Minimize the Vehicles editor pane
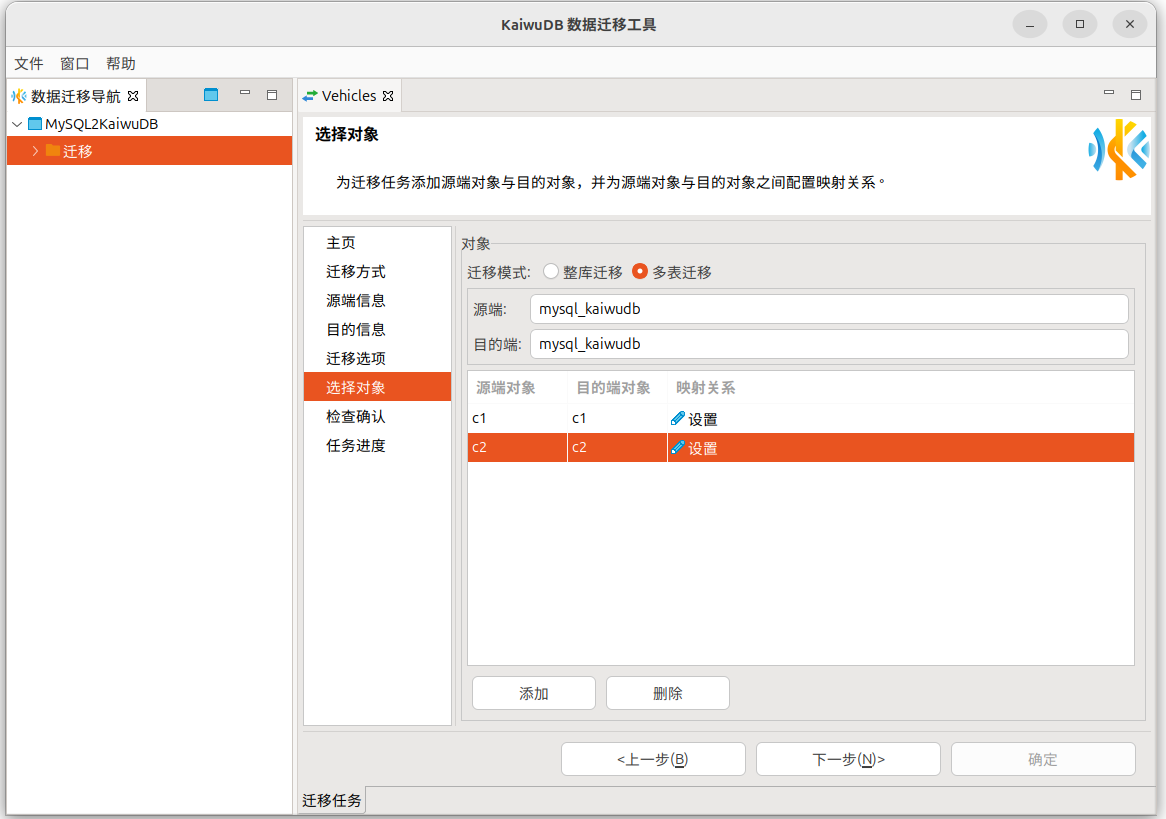1166x819 pixels. 1109,94
